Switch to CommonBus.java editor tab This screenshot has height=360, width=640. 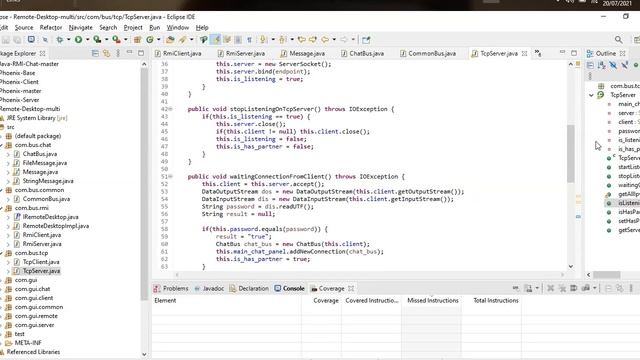pyautogui.click(x=428, y=53)
